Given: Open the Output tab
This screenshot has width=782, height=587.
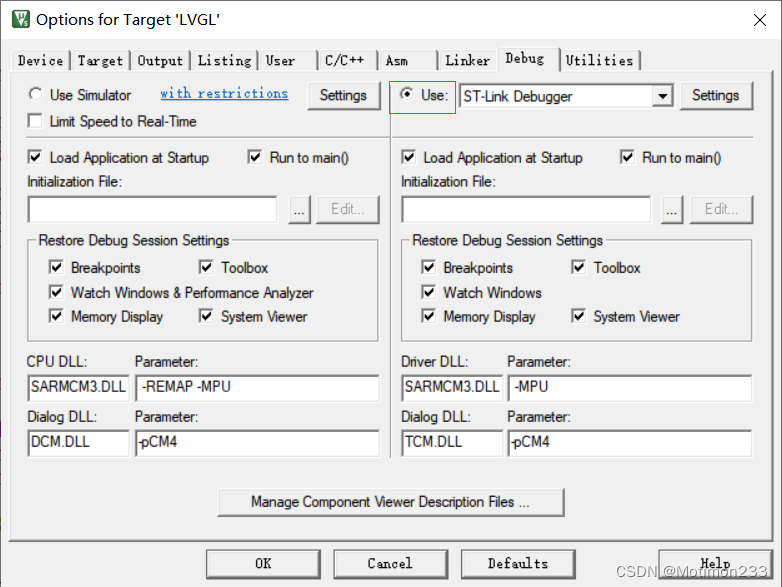Looking at the screenshot, I should coord(160,60).
